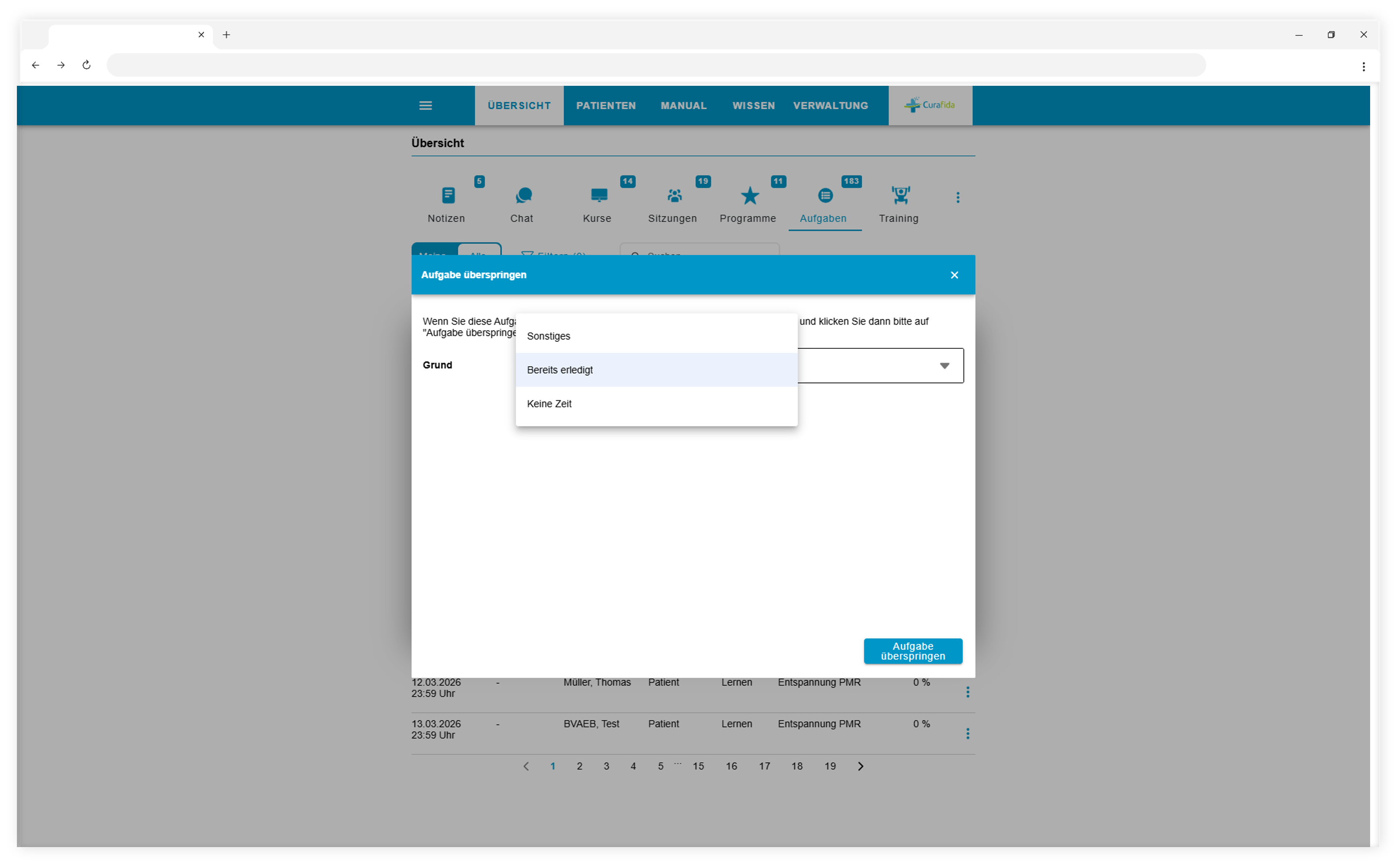
Task: Open the Notizen section icon
Action: point(448,195)
